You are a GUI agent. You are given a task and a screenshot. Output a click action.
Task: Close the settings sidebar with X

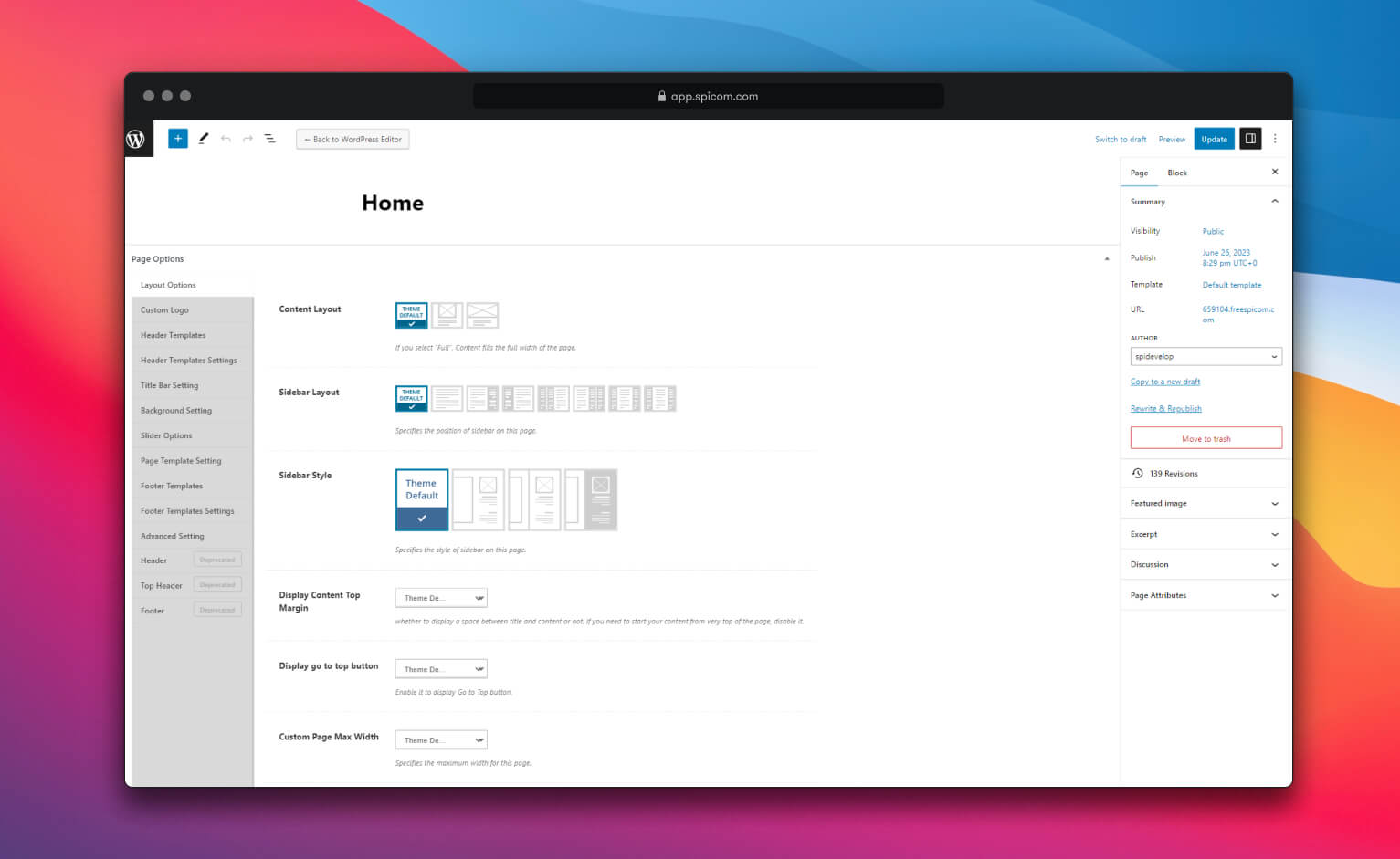tap(1275, 172)
